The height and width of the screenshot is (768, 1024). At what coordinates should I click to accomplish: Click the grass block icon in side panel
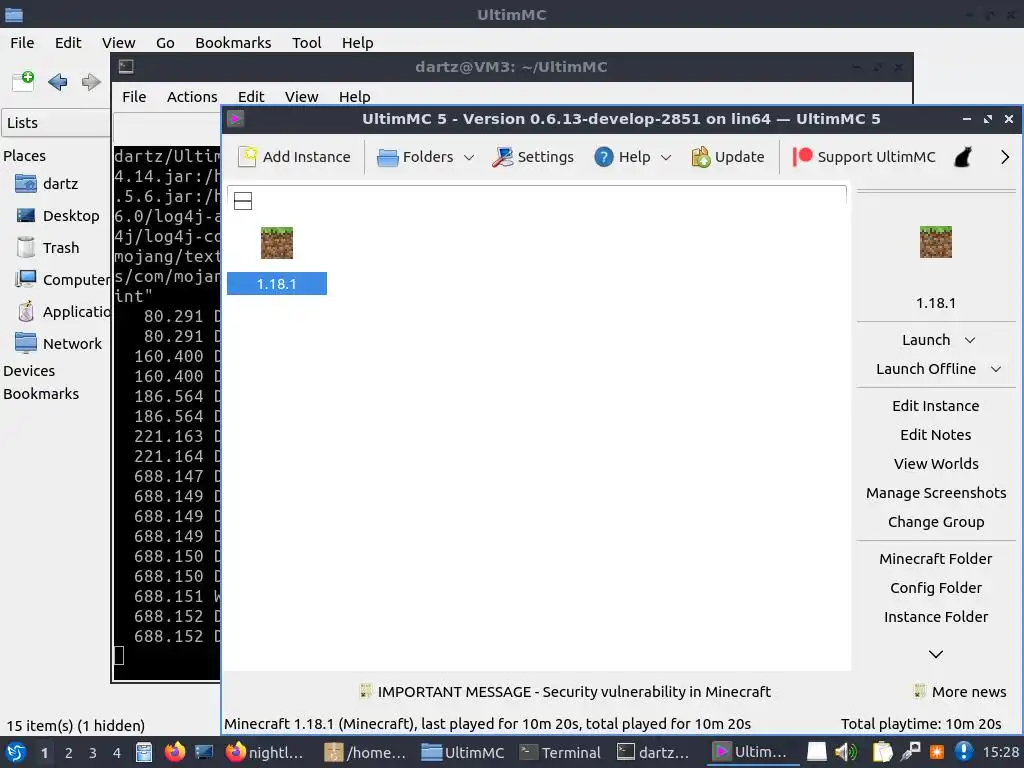coord(936,242)
